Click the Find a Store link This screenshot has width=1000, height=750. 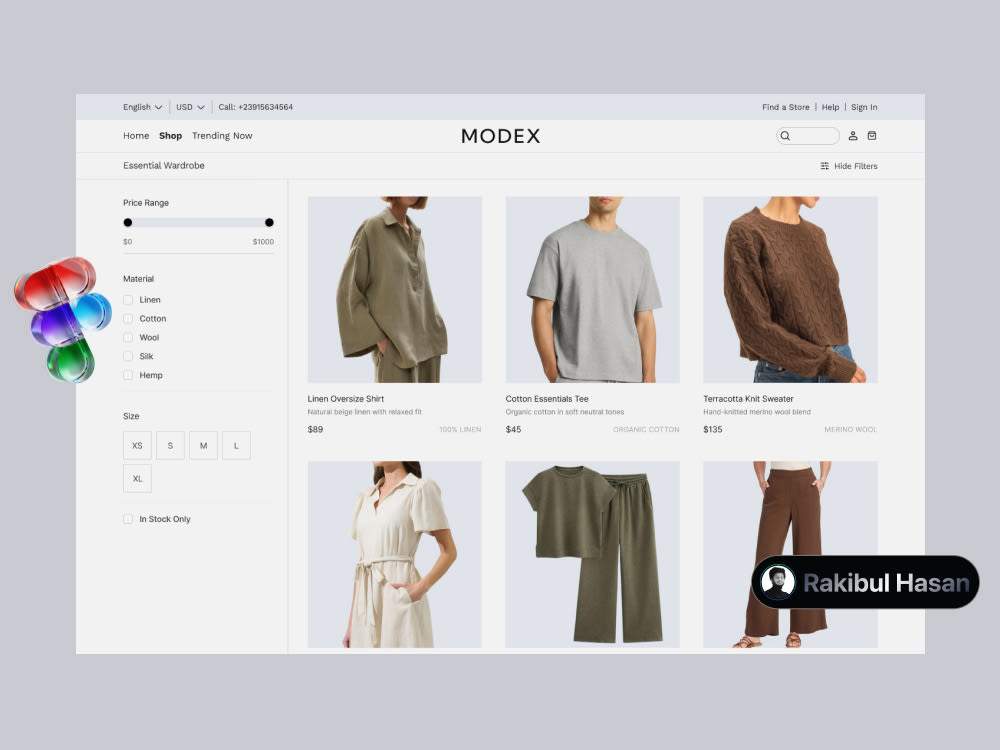click(x=786, y=107)
